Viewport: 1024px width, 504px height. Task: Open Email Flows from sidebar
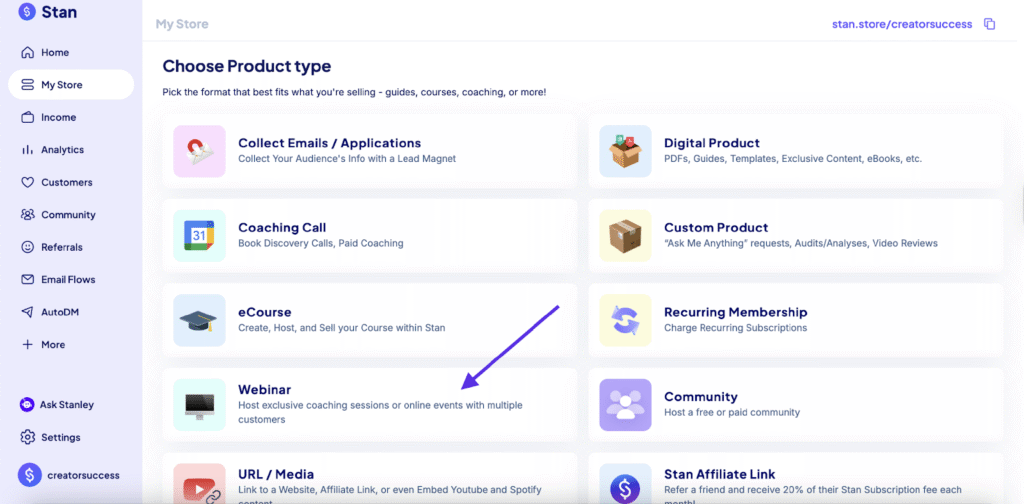(68, 279)
